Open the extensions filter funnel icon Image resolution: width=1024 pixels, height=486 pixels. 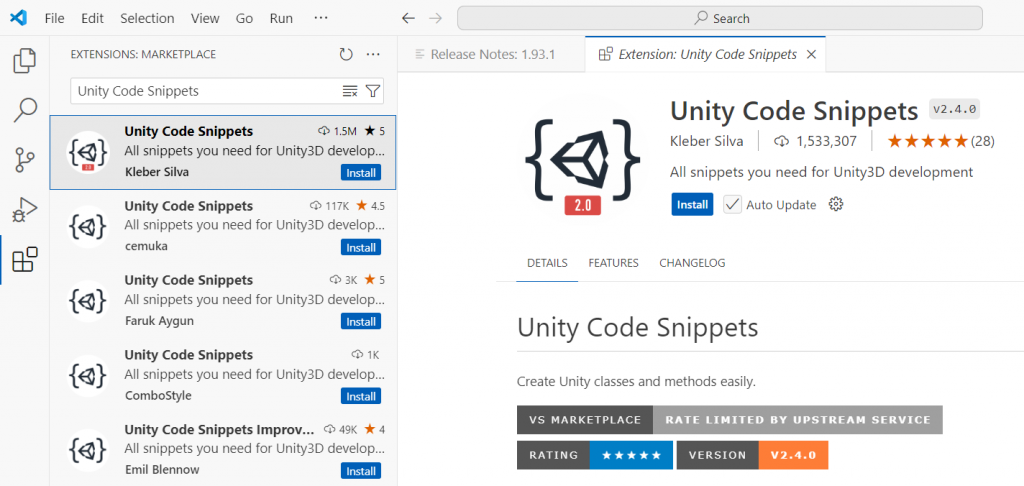[372, 91]
